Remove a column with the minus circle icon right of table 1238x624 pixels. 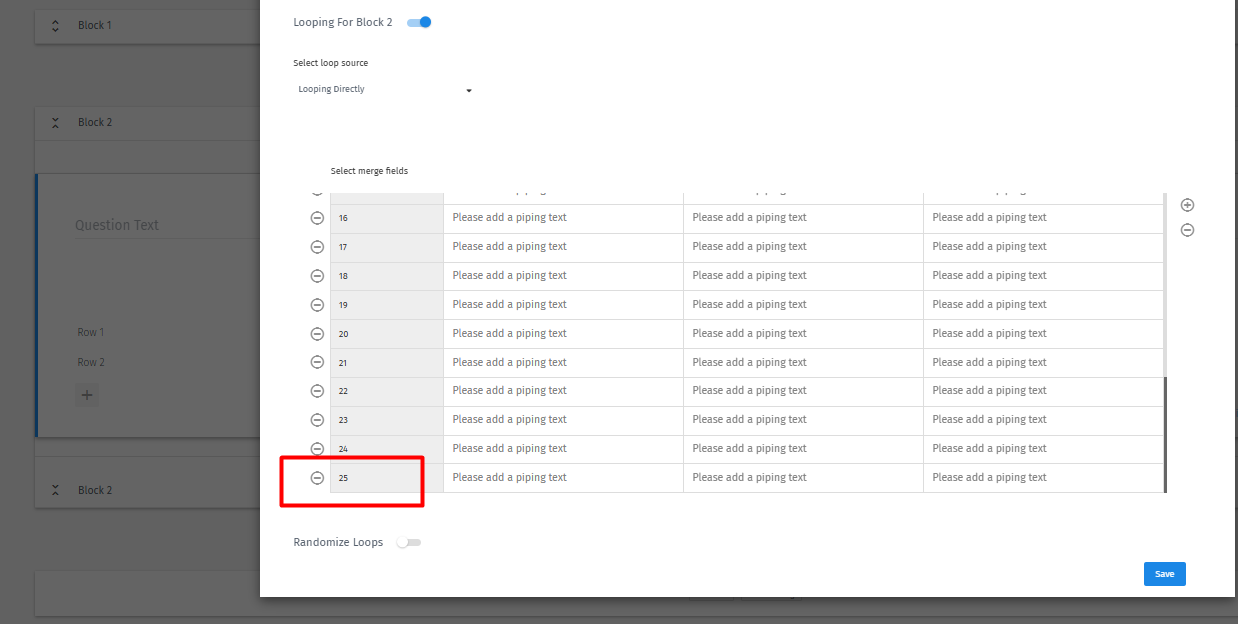point(1187,230)
